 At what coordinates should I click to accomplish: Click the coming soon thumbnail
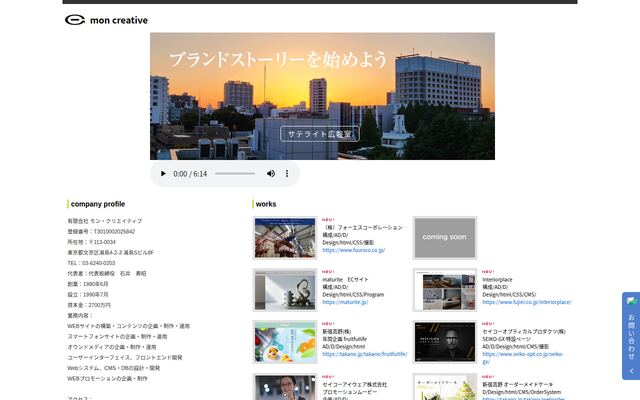pyautogui.click(x=444, y=238)
